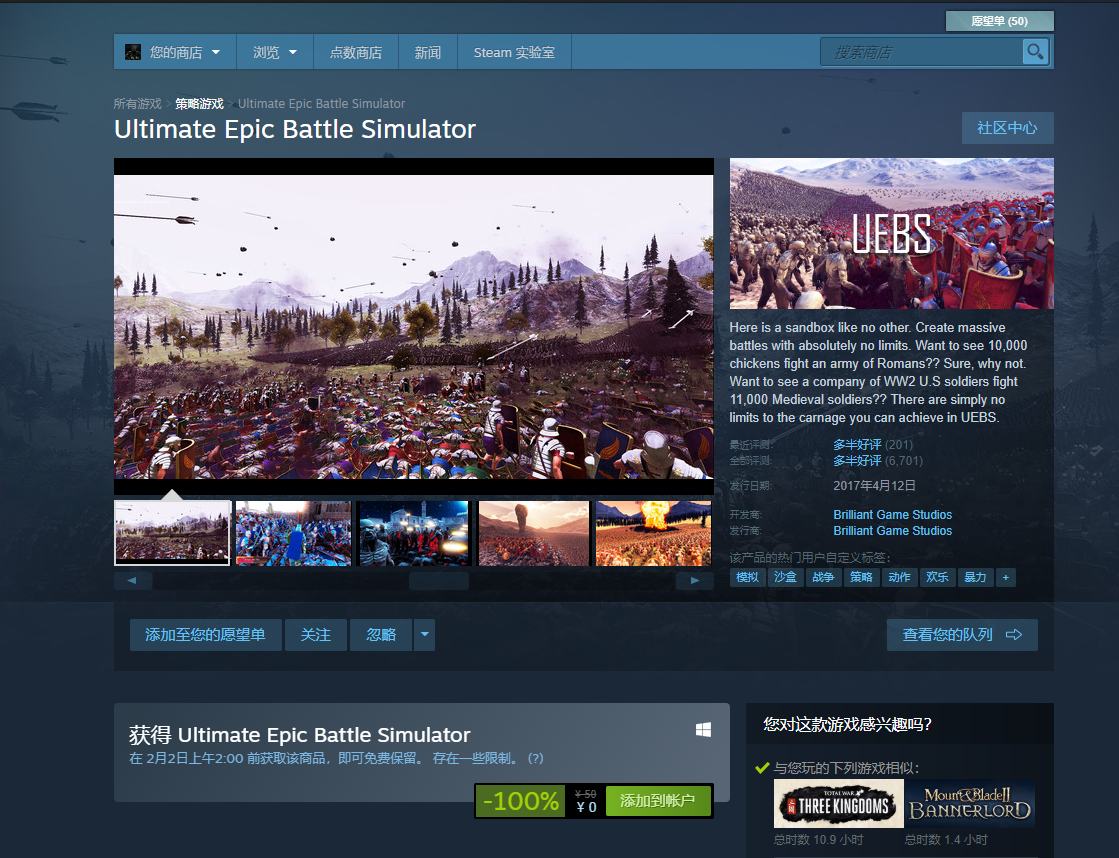This screenshot has height=858, width=1119.
Task: Click the arrow icon in 查看您的队列
Action: 1013,635
